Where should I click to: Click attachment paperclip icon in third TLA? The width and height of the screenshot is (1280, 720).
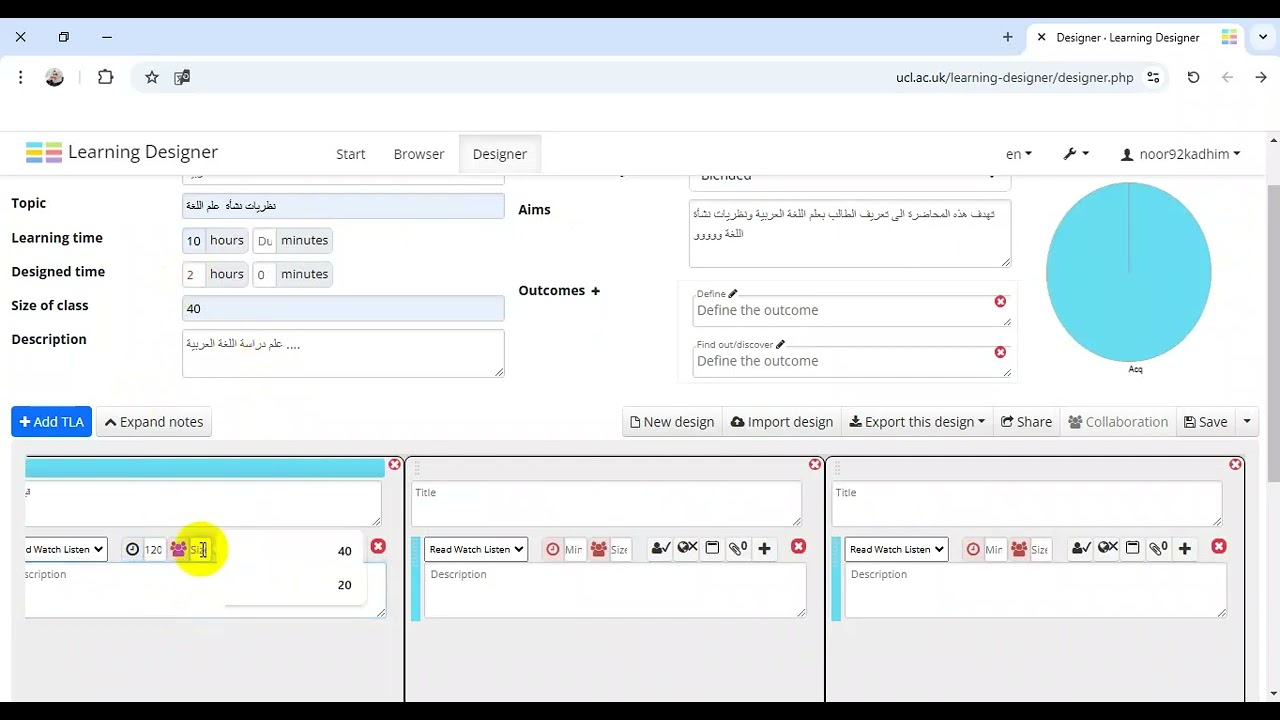point(1158,548)
